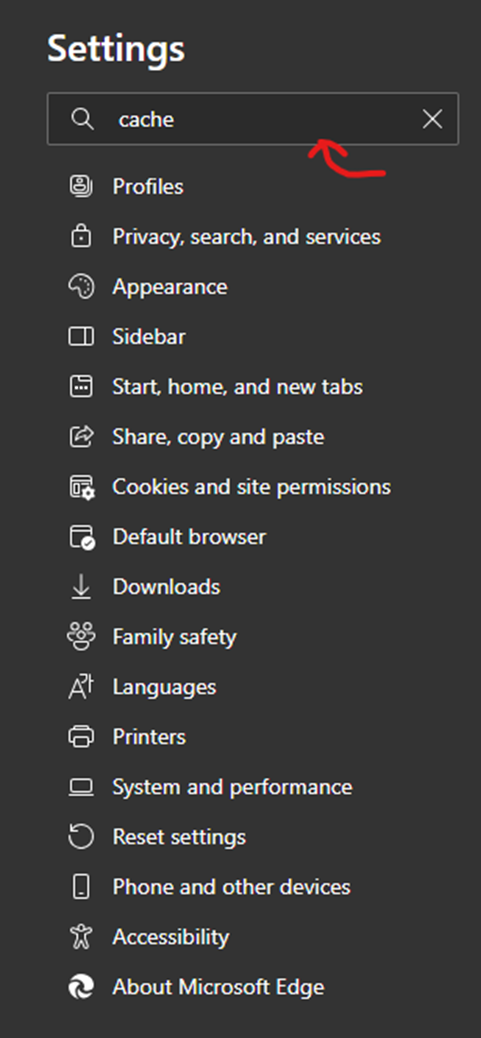Open Share, copy and paste settings
This screenshot has height=1038, width=481.
pos(218,437)
